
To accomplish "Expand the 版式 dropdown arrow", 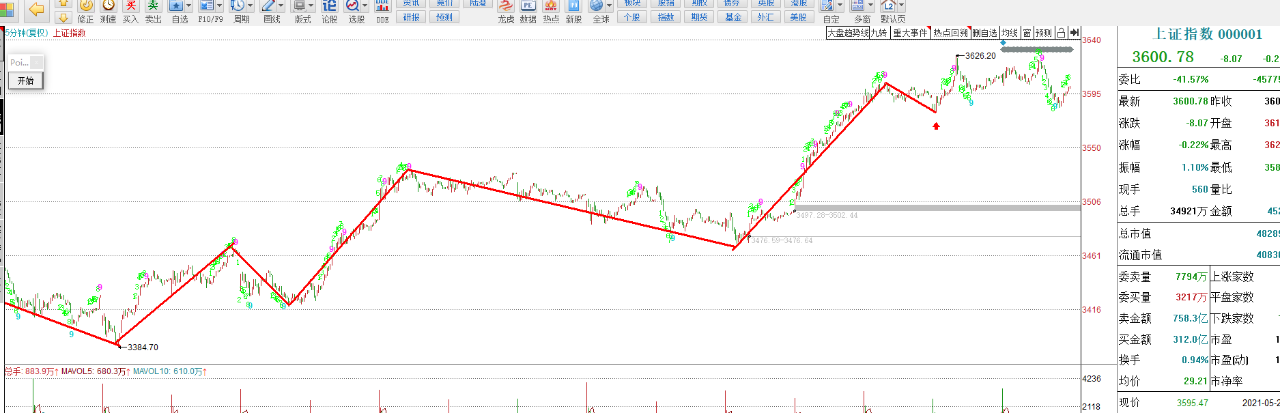I will point(312,5).
